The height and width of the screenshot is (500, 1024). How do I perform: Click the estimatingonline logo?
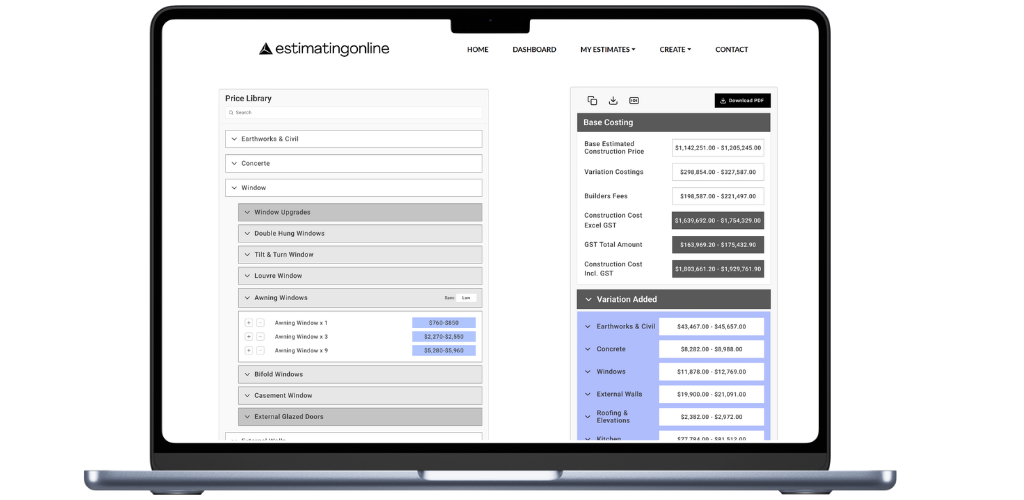tap(324, 49)
